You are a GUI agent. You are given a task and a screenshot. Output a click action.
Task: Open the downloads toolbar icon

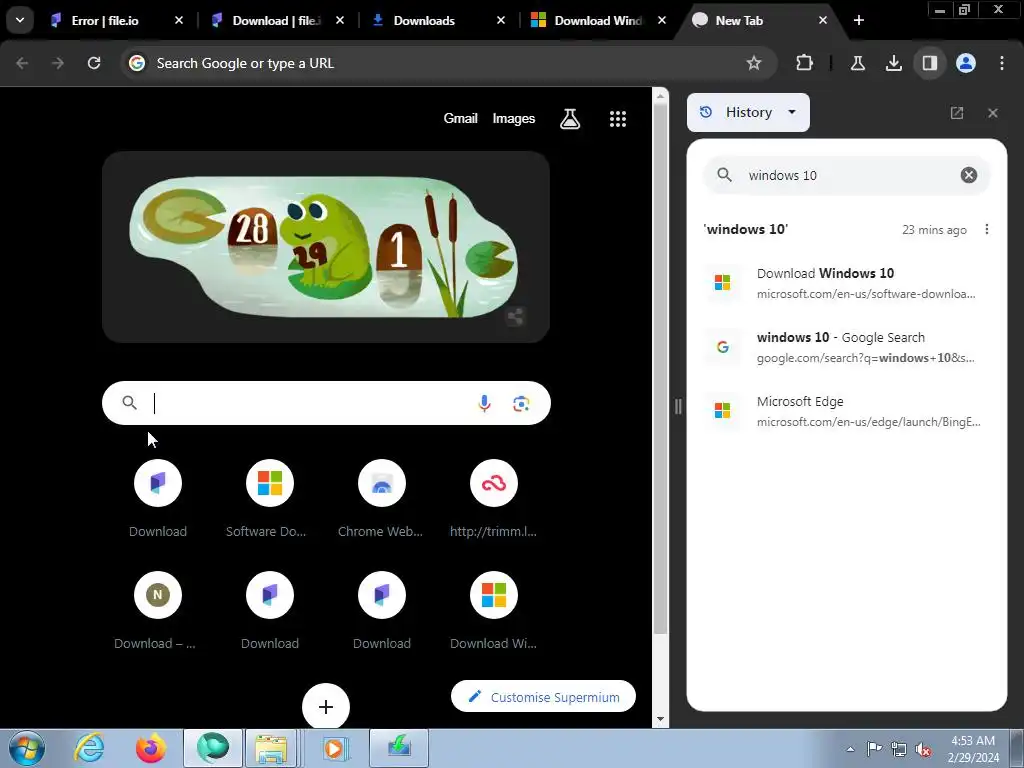[x=893, y=63]
